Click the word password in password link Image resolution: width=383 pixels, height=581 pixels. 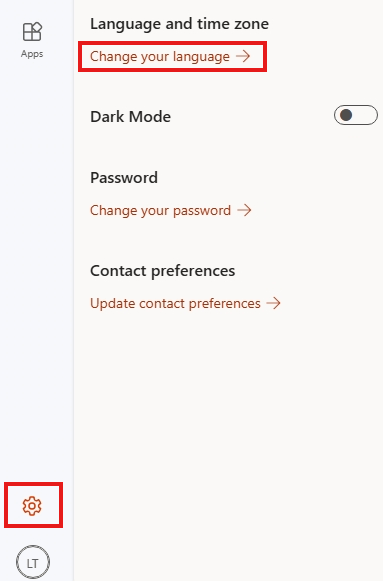point(202,211)
